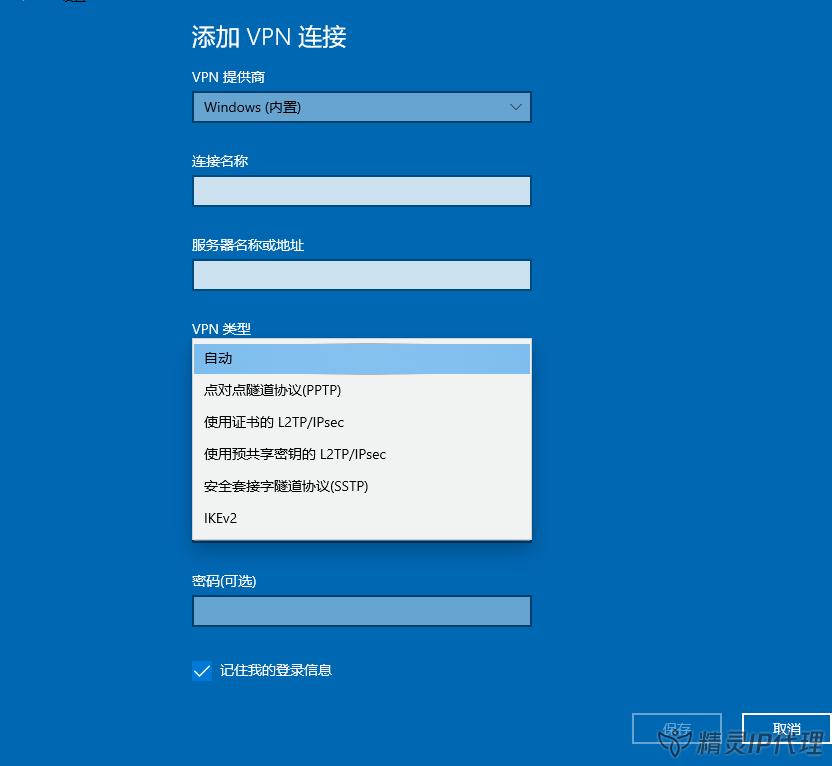
Task: Select 自动 from the VPN type list
Action: point(361,358)
